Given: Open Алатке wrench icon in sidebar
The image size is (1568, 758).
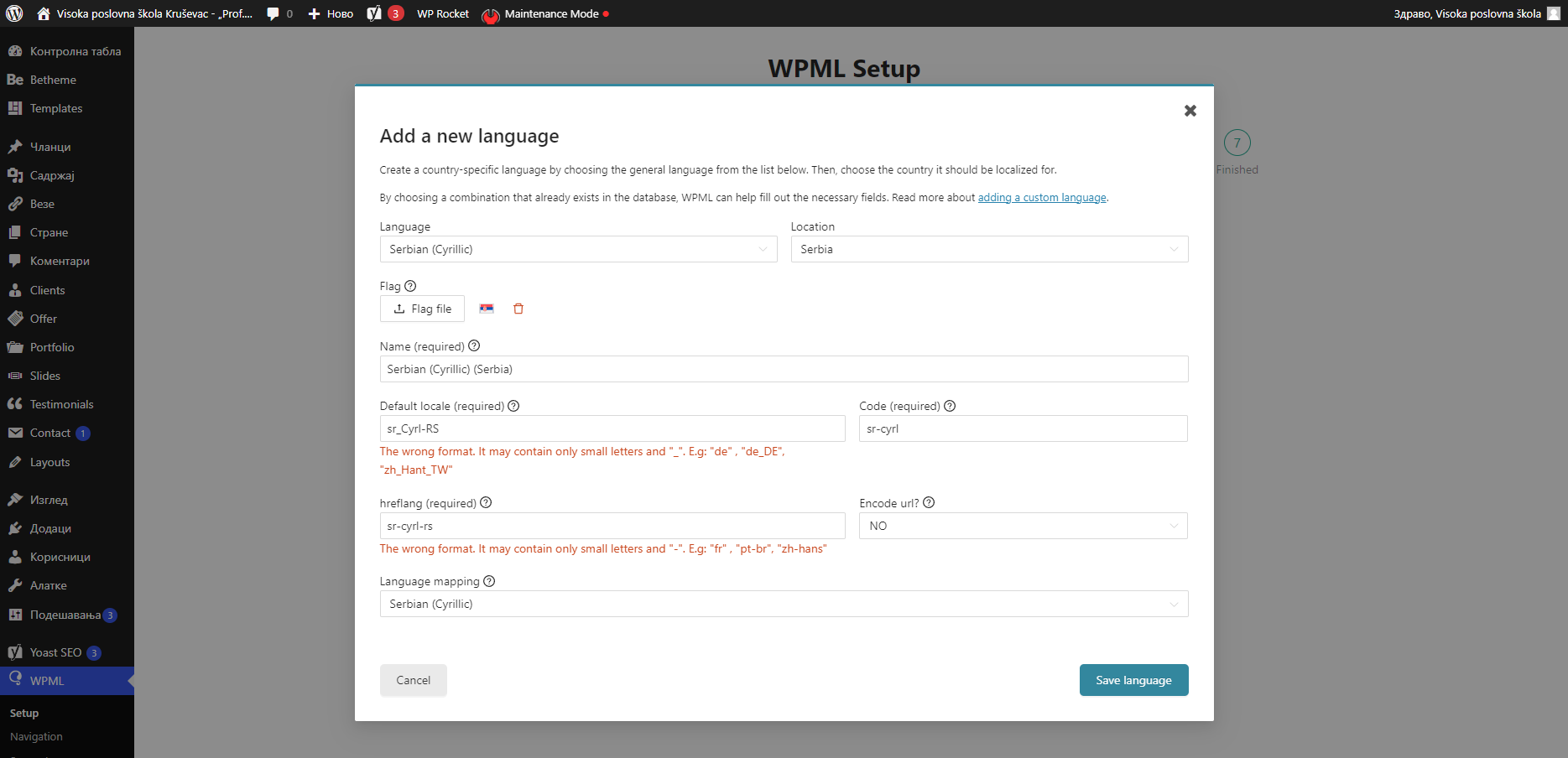Looking at the screenshot, I should 14,585.
